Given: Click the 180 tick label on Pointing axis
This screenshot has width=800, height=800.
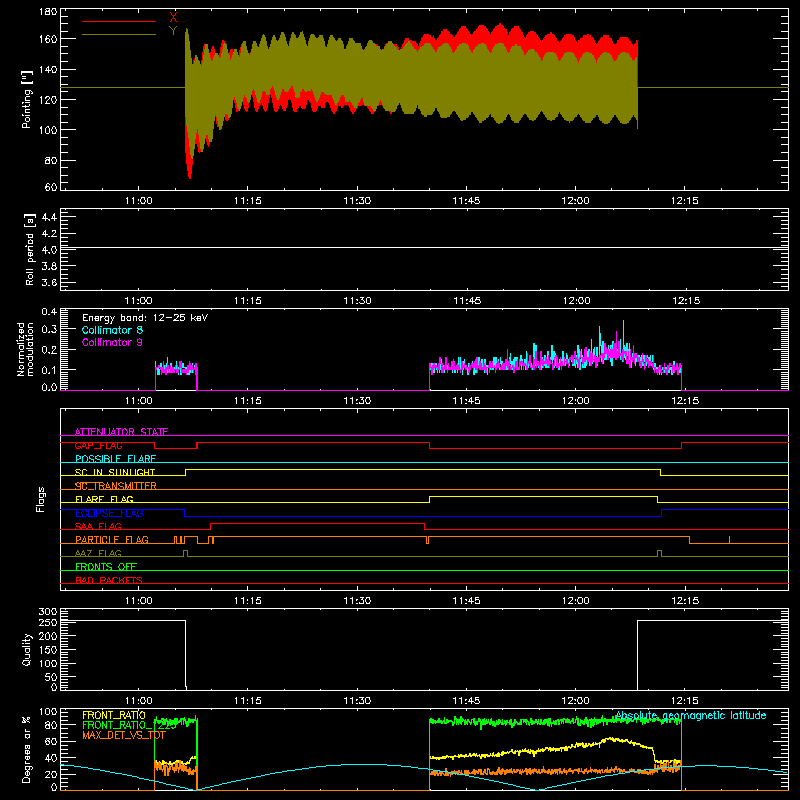Looking at the screenshot, I should (48, 12).
